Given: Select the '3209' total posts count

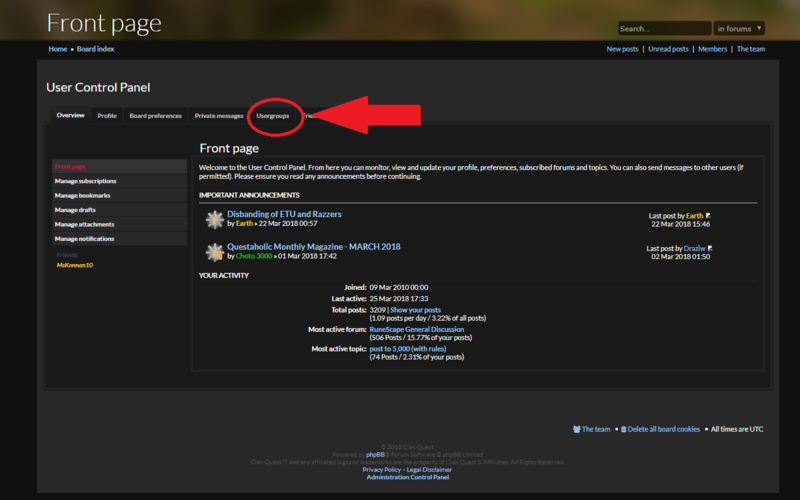Looking at the screenshot, I should tap(378, 310).
